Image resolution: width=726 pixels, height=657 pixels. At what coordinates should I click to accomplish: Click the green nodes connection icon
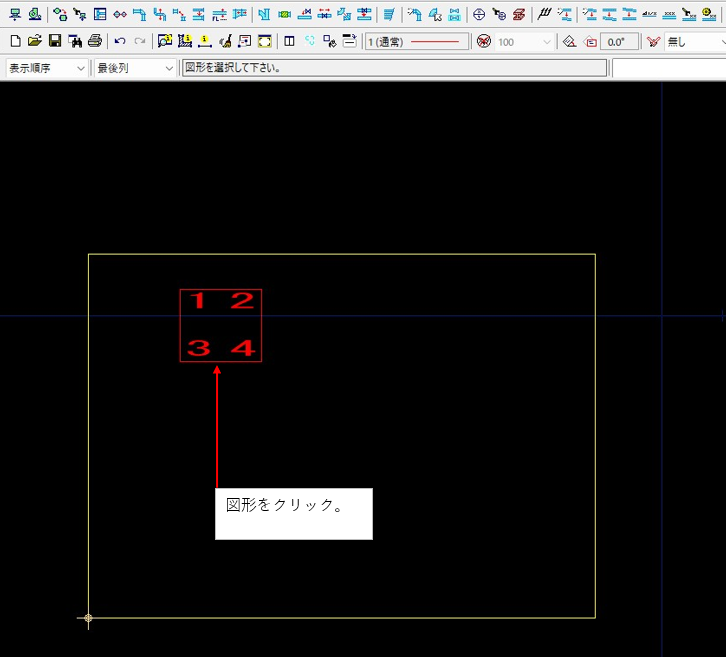(x=60, y=15)
